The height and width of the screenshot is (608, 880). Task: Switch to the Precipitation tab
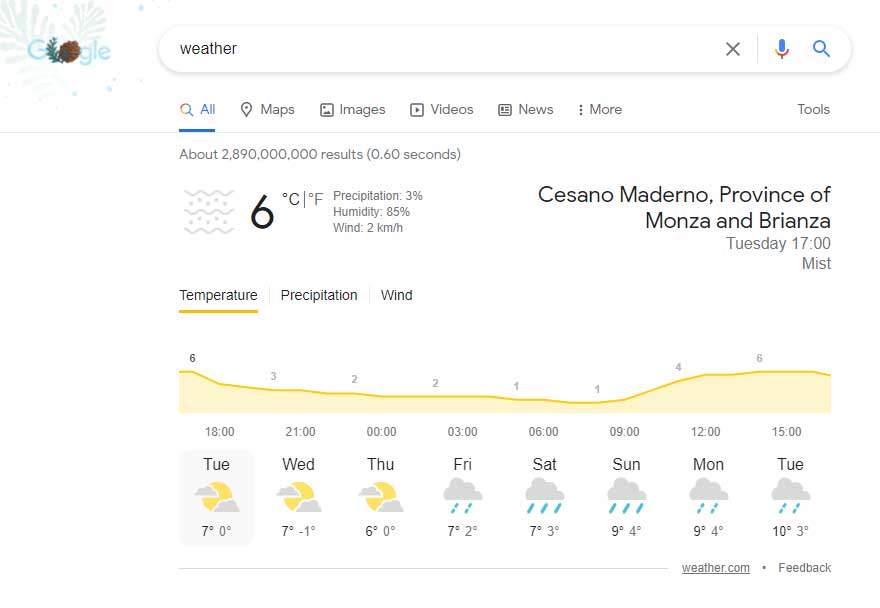click(319, 295)
